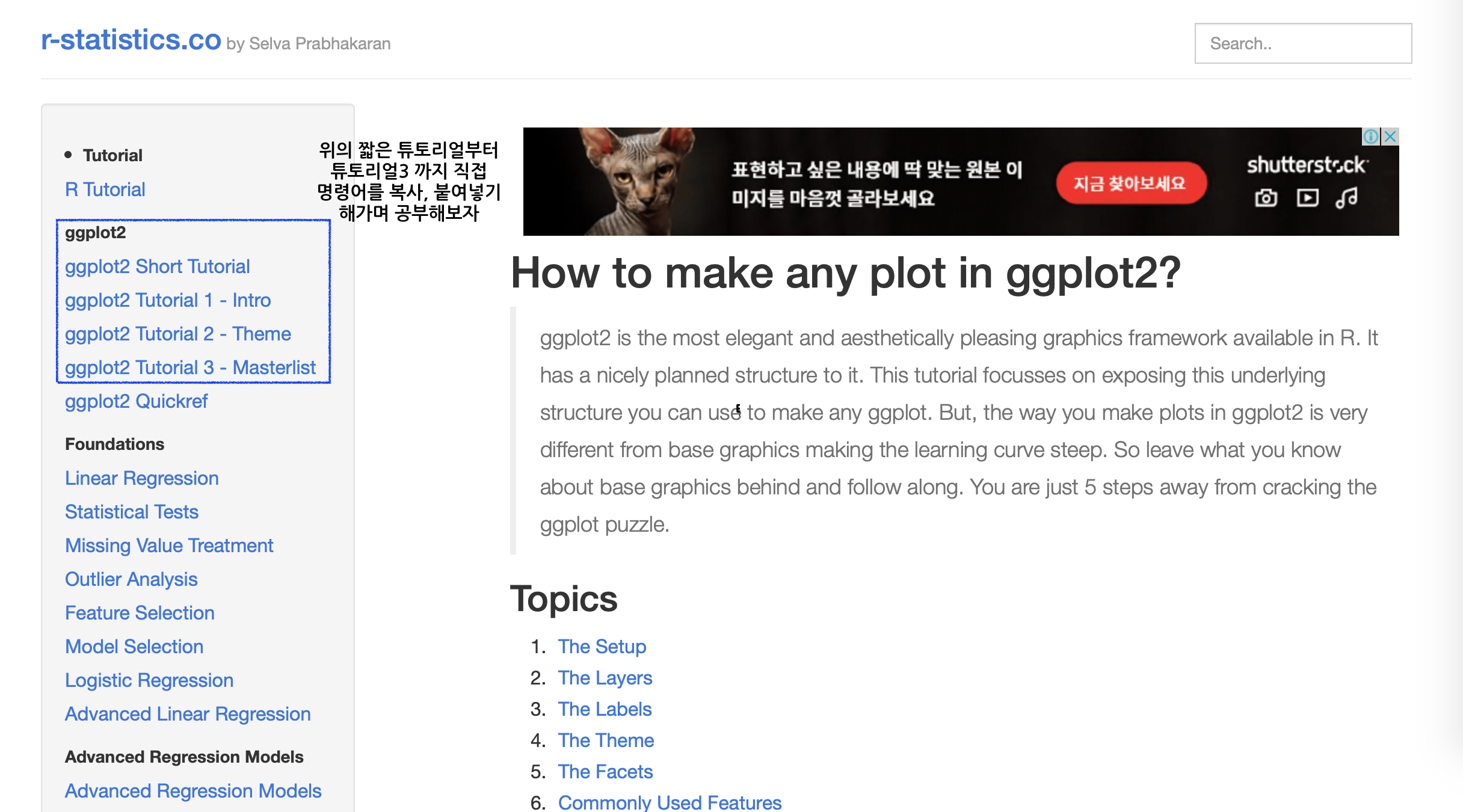Focus the Search input field
The height and width of the screenshot is (812, 1463).
click(x=1303, y=43)
